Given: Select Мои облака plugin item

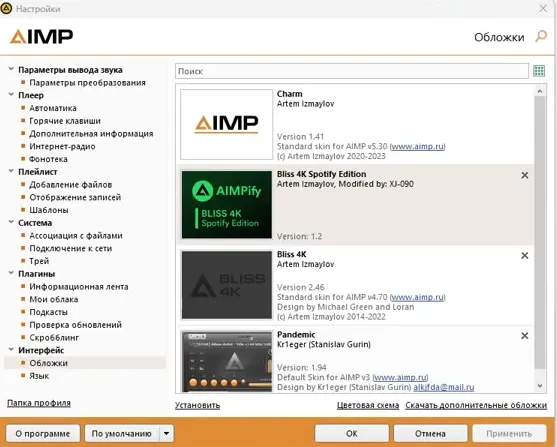Looking at the screenshot, I should click(x=54, y=300).
